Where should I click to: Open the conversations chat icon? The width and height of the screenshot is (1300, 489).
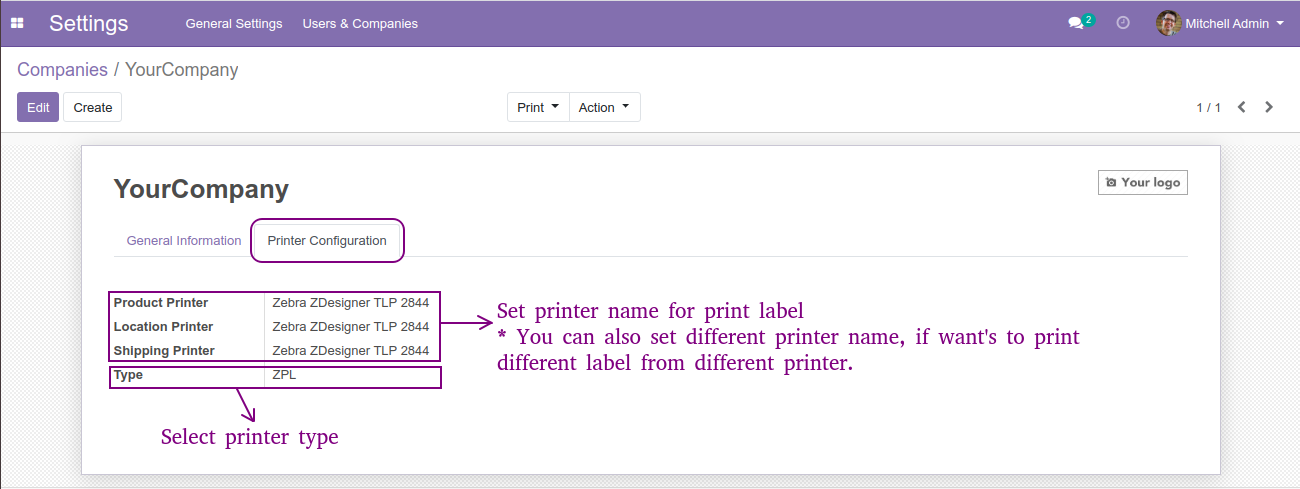[1076, 23]
